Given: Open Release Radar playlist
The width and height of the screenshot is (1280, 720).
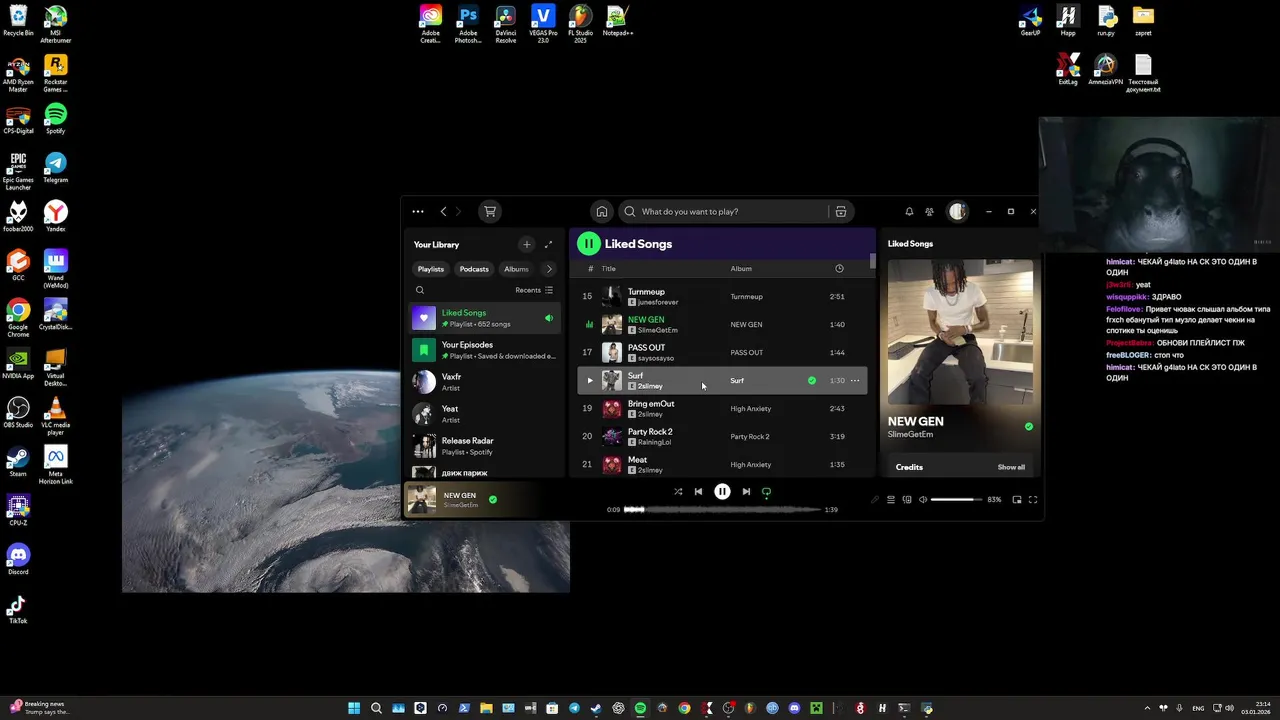Looking at the screenshot, I should tap(485, 446).
